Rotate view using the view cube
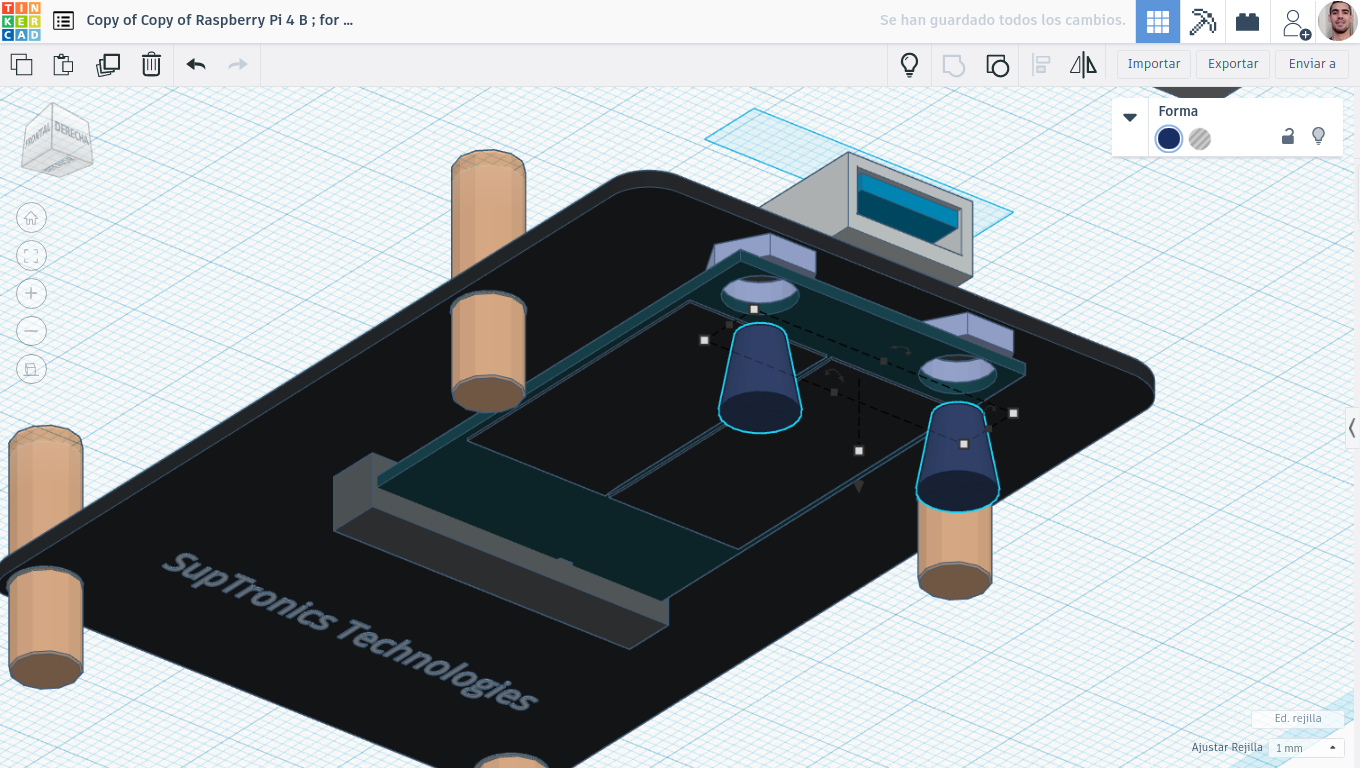Image resolution: width=1360 pixels, height=768 pixels. (57, 140)
